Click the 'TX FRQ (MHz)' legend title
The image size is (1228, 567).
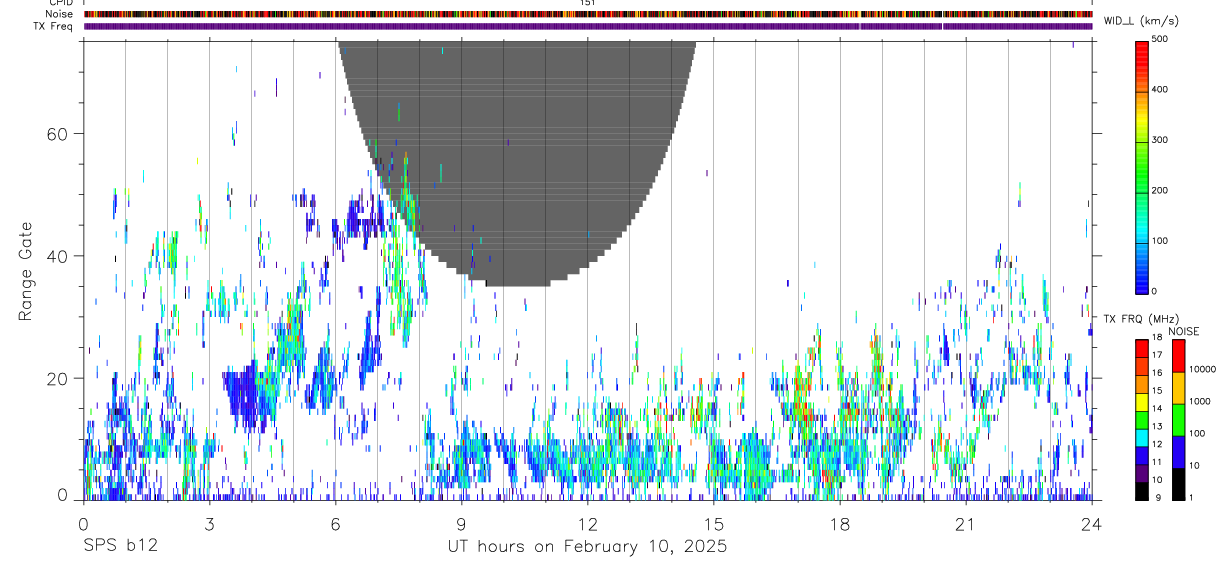click(x=1143, y=319)
